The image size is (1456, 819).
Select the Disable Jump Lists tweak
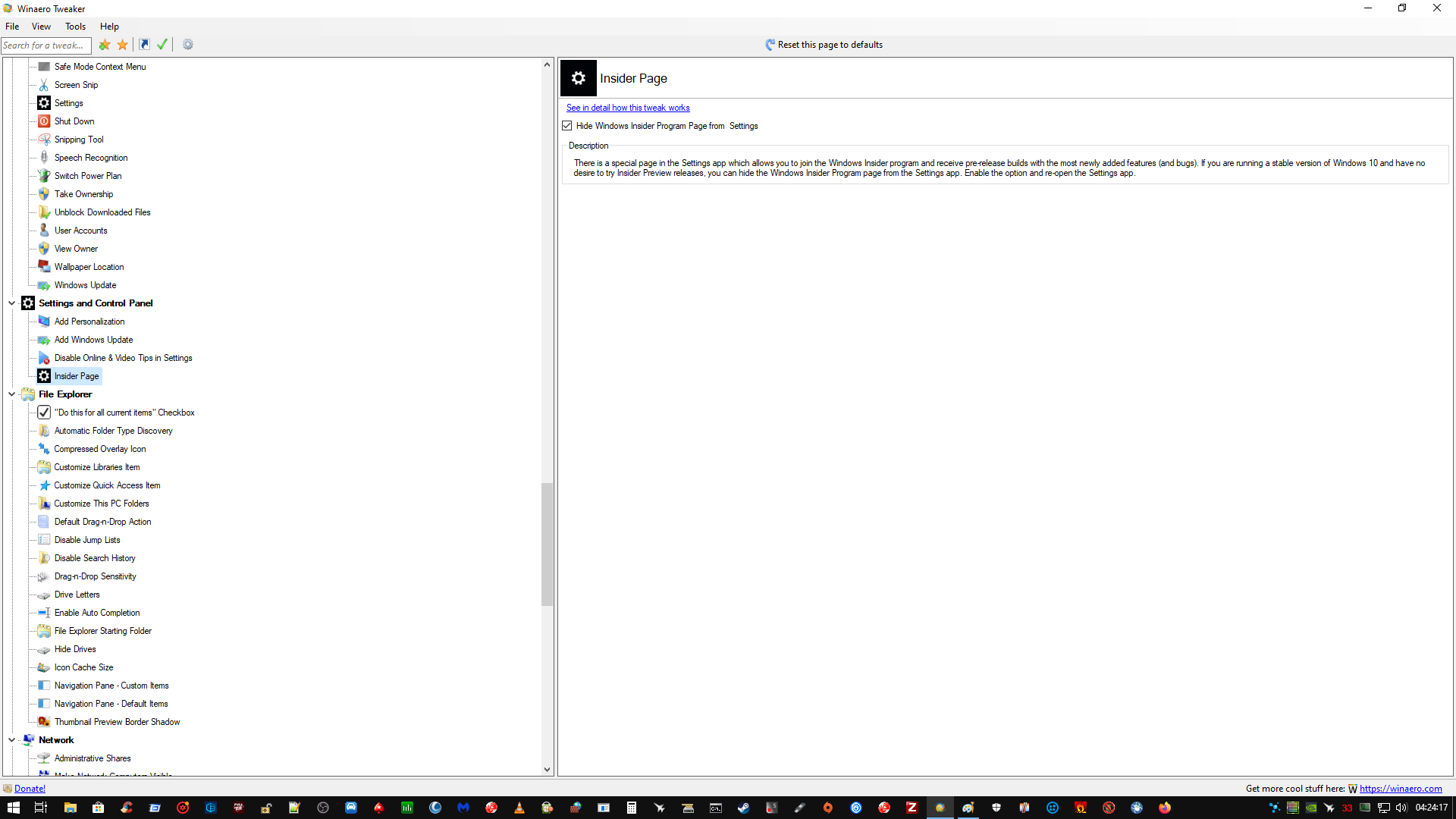(x=87, y=540)
